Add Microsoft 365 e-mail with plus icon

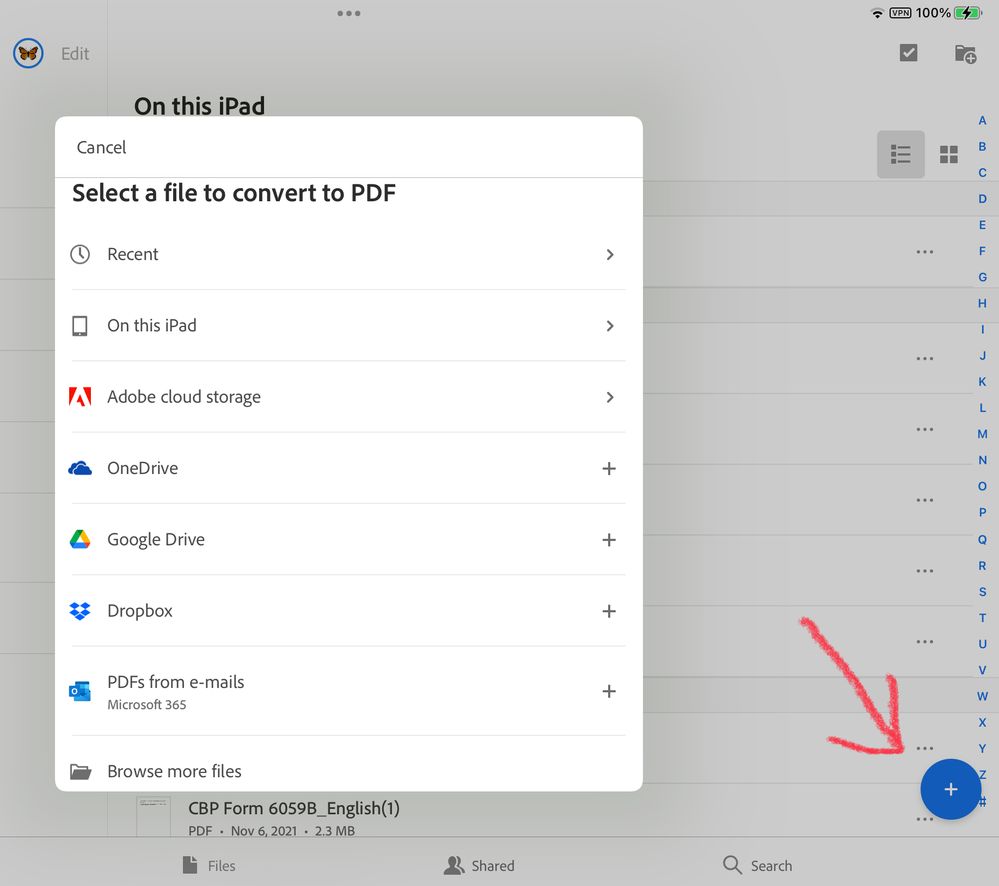point(609,691)
